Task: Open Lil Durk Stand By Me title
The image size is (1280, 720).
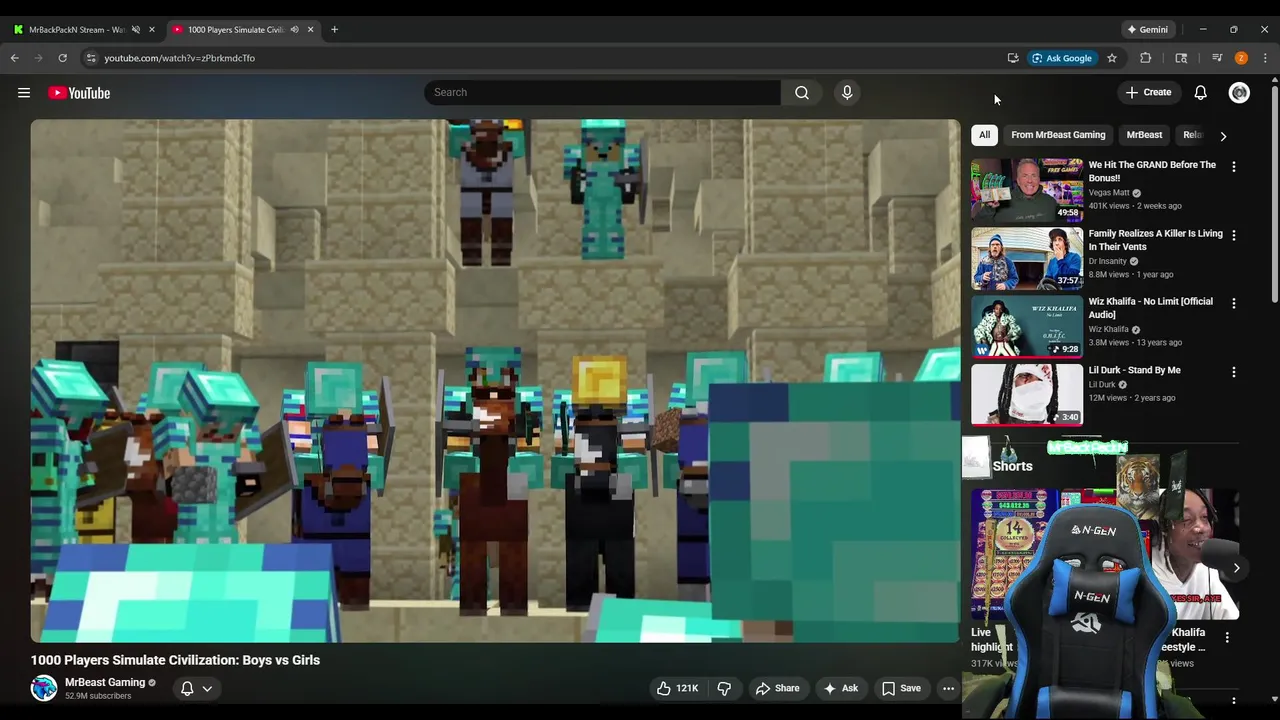Action: click(1134, 370)
